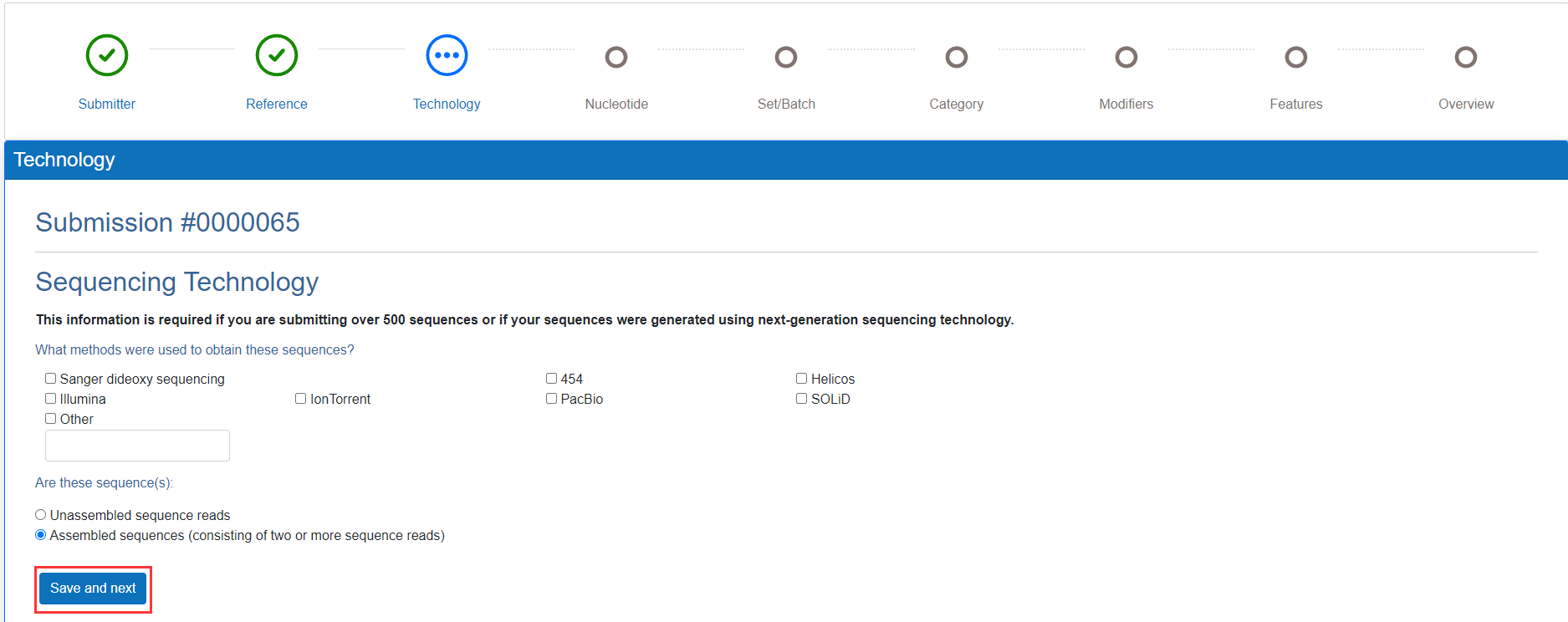
Task: Tick the IonTorrent checkbox
Action: [x=301, y=399]
